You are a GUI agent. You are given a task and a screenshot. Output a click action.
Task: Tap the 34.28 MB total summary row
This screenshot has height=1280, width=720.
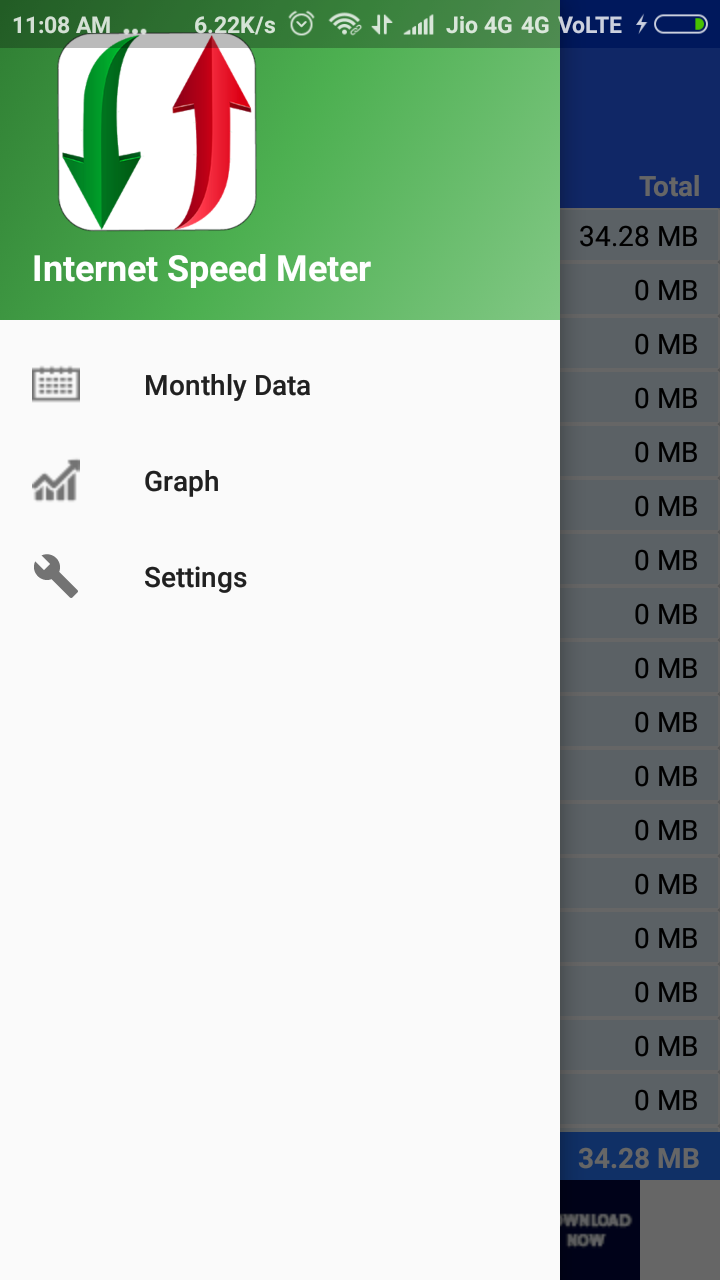(637, 1156)
